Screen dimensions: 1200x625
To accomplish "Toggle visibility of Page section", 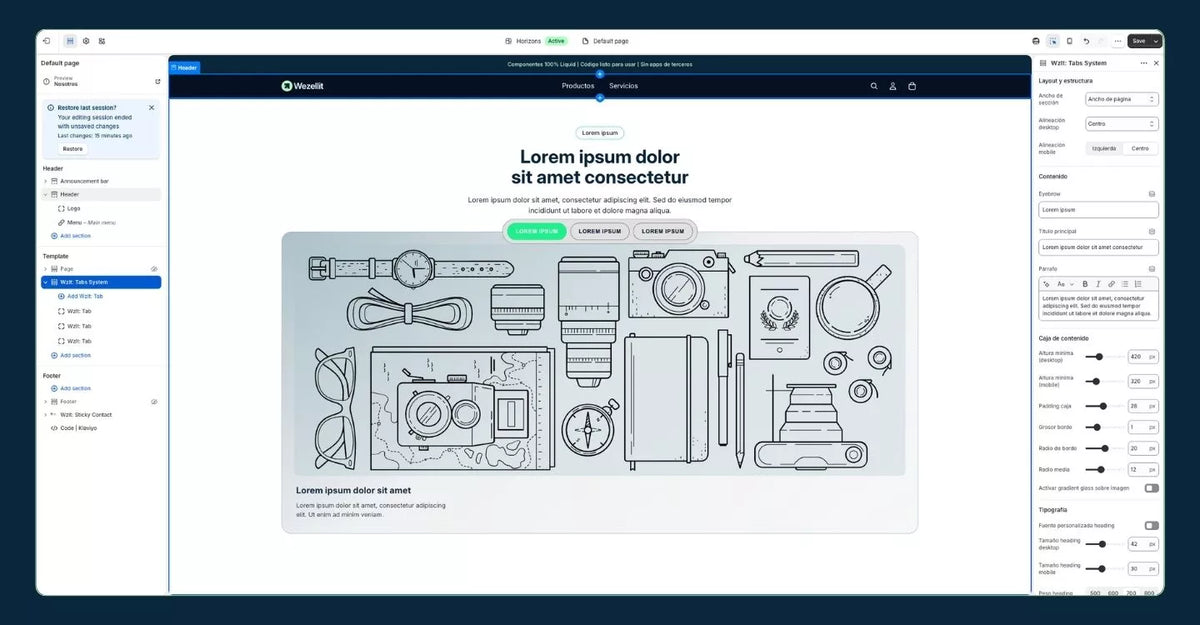I will (x=154, y=269).
